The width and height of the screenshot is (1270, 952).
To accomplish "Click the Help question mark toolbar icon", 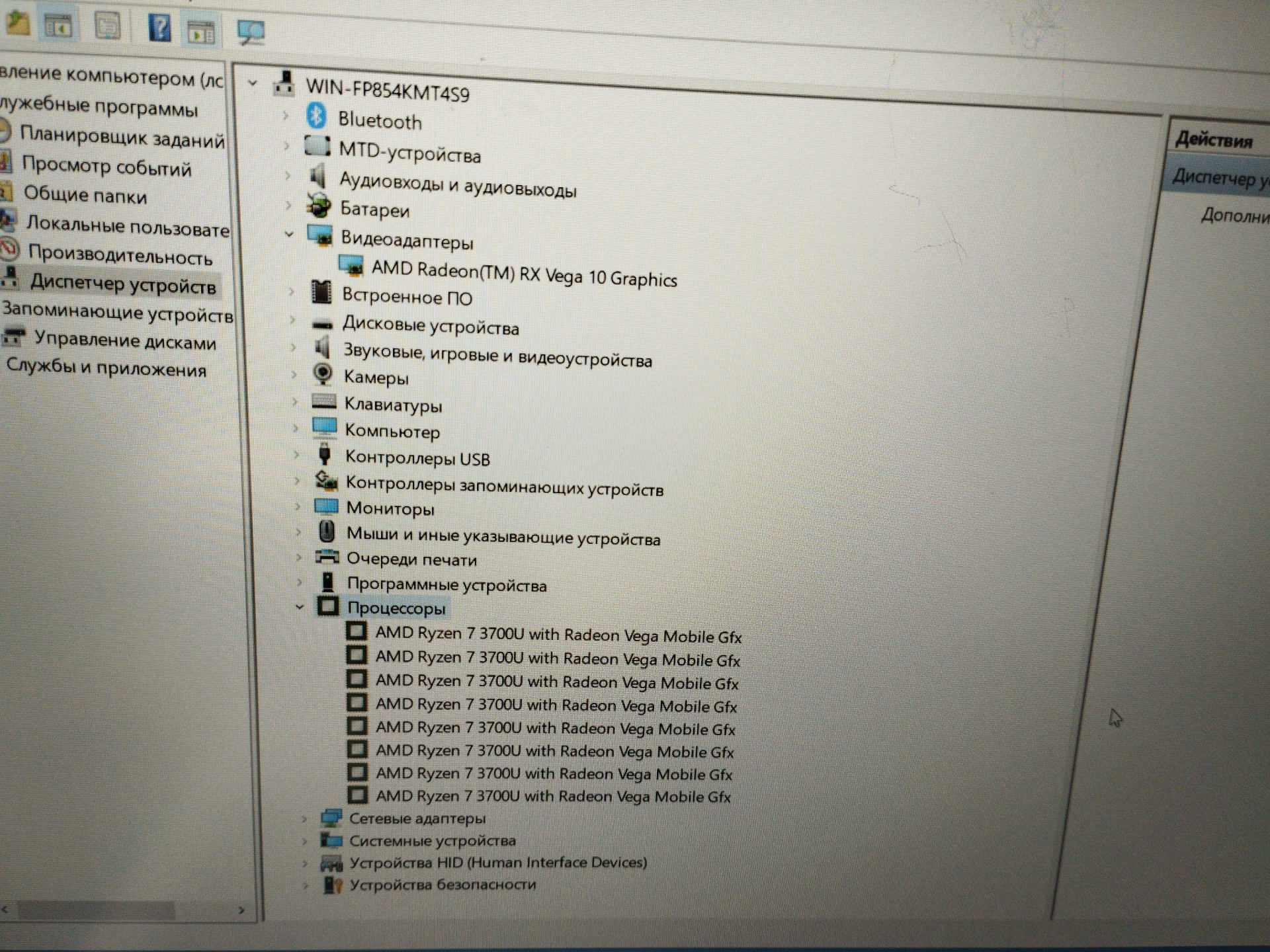I will click(159, 28).
